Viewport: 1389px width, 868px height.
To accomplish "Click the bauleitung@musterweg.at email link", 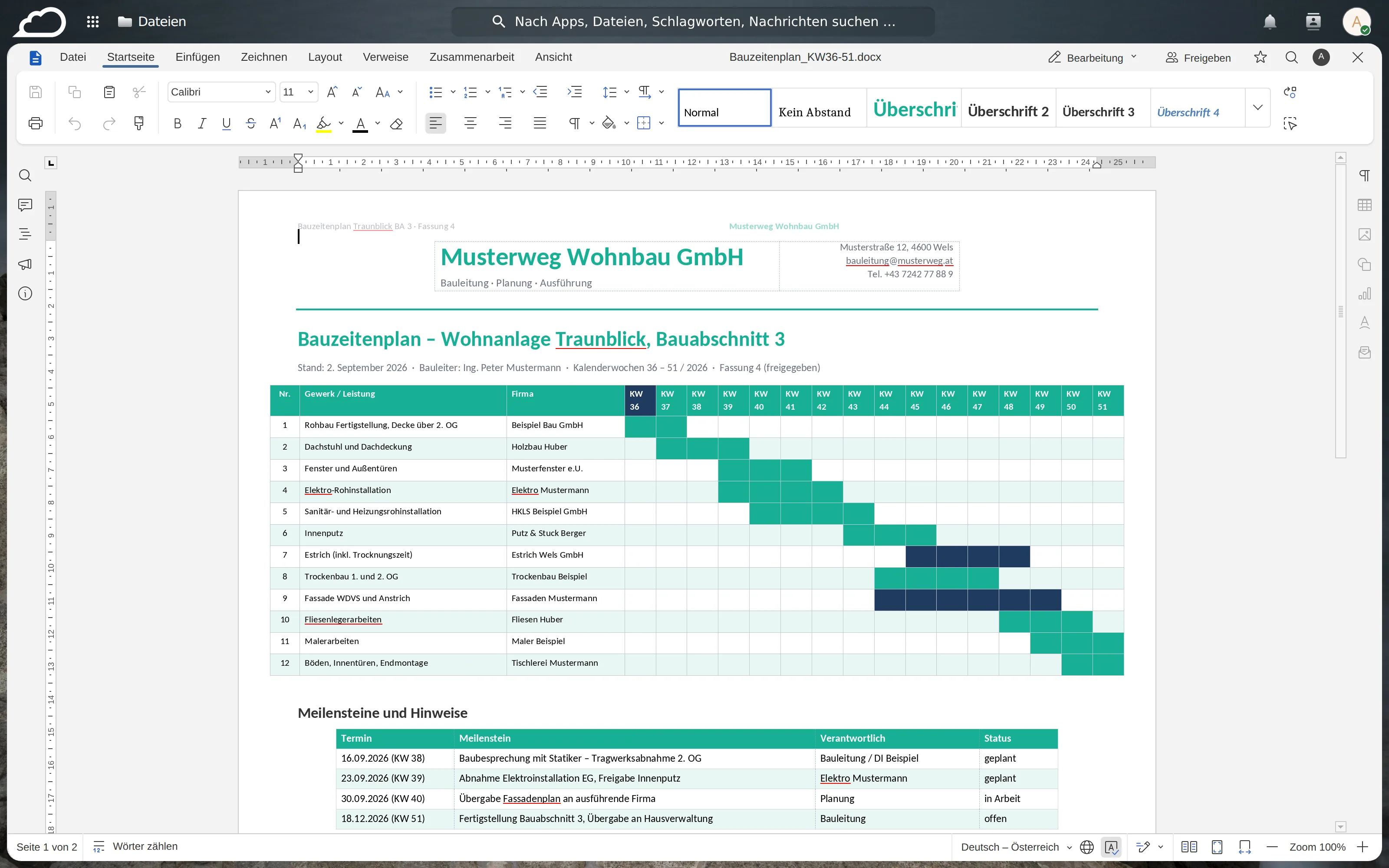I will pos(899,261).
